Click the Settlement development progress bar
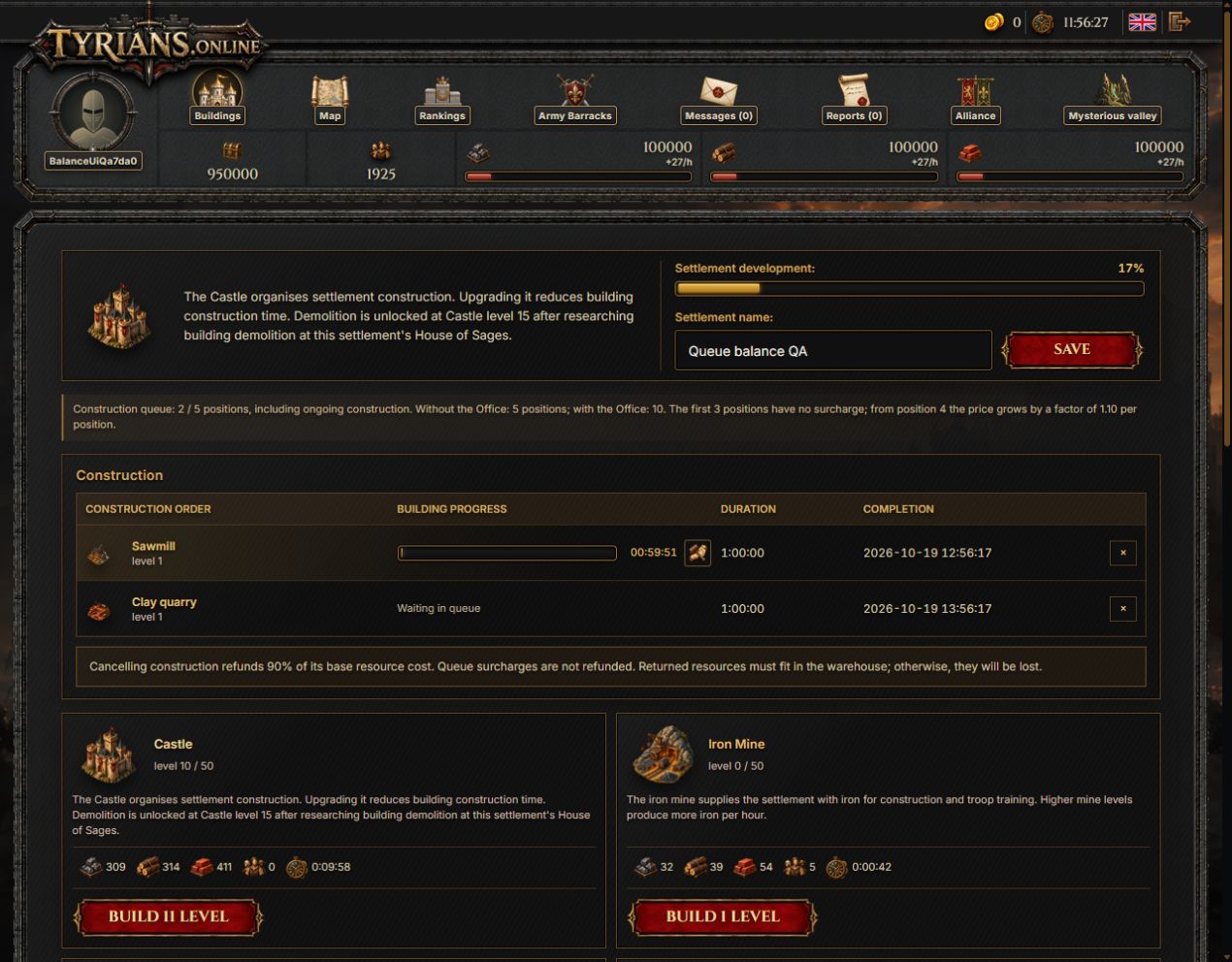 [909, 288]
